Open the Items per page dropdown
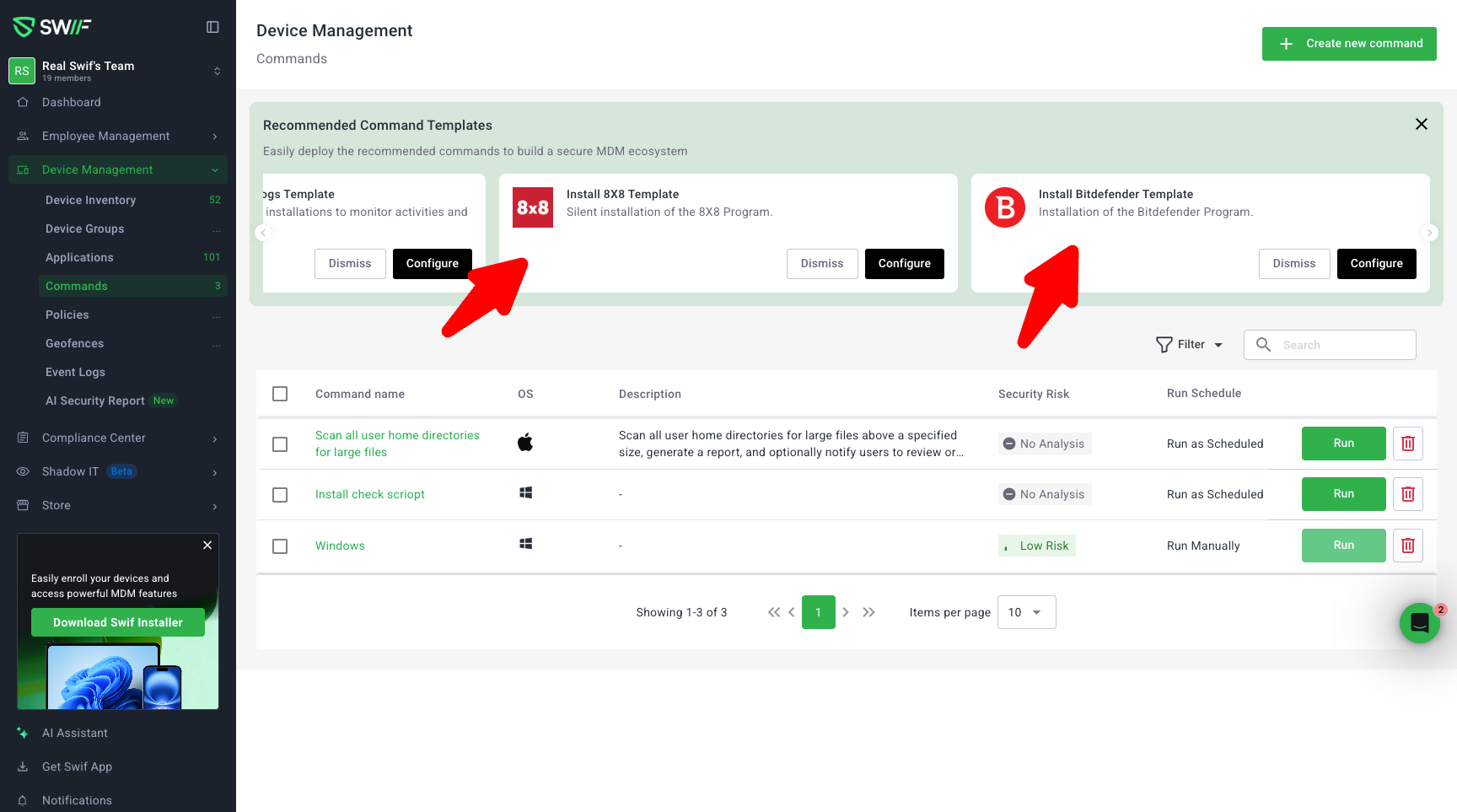The image size is (1457, 812). 1026,612
